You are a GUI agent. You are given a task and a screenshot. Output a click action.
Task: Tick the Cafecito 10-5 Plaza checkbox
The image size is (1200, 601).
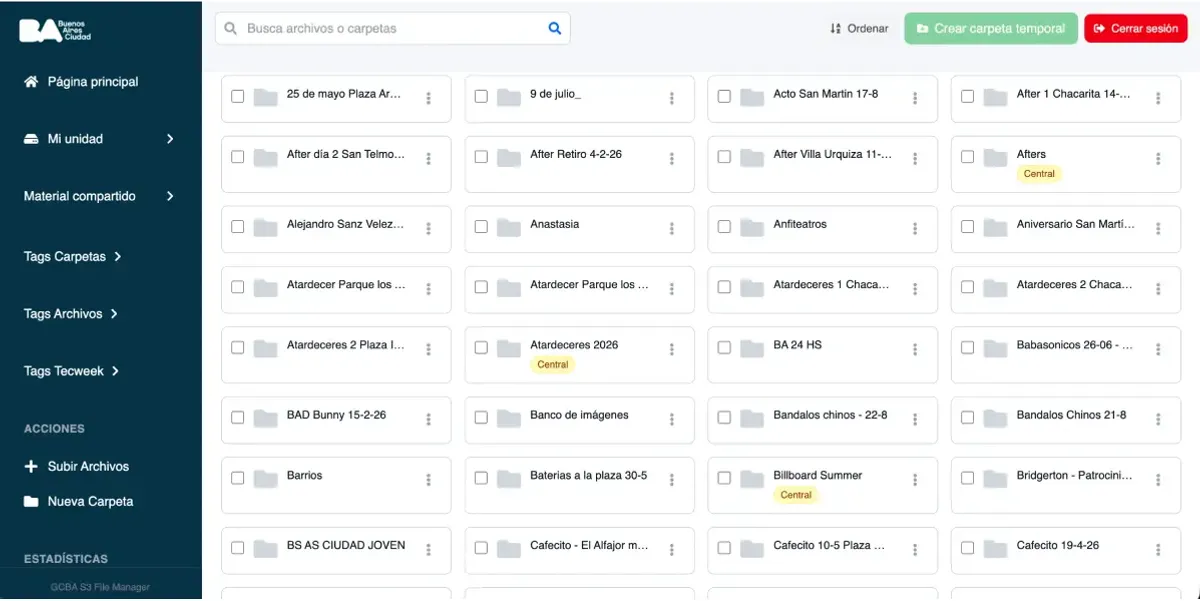tap(724, 548)
